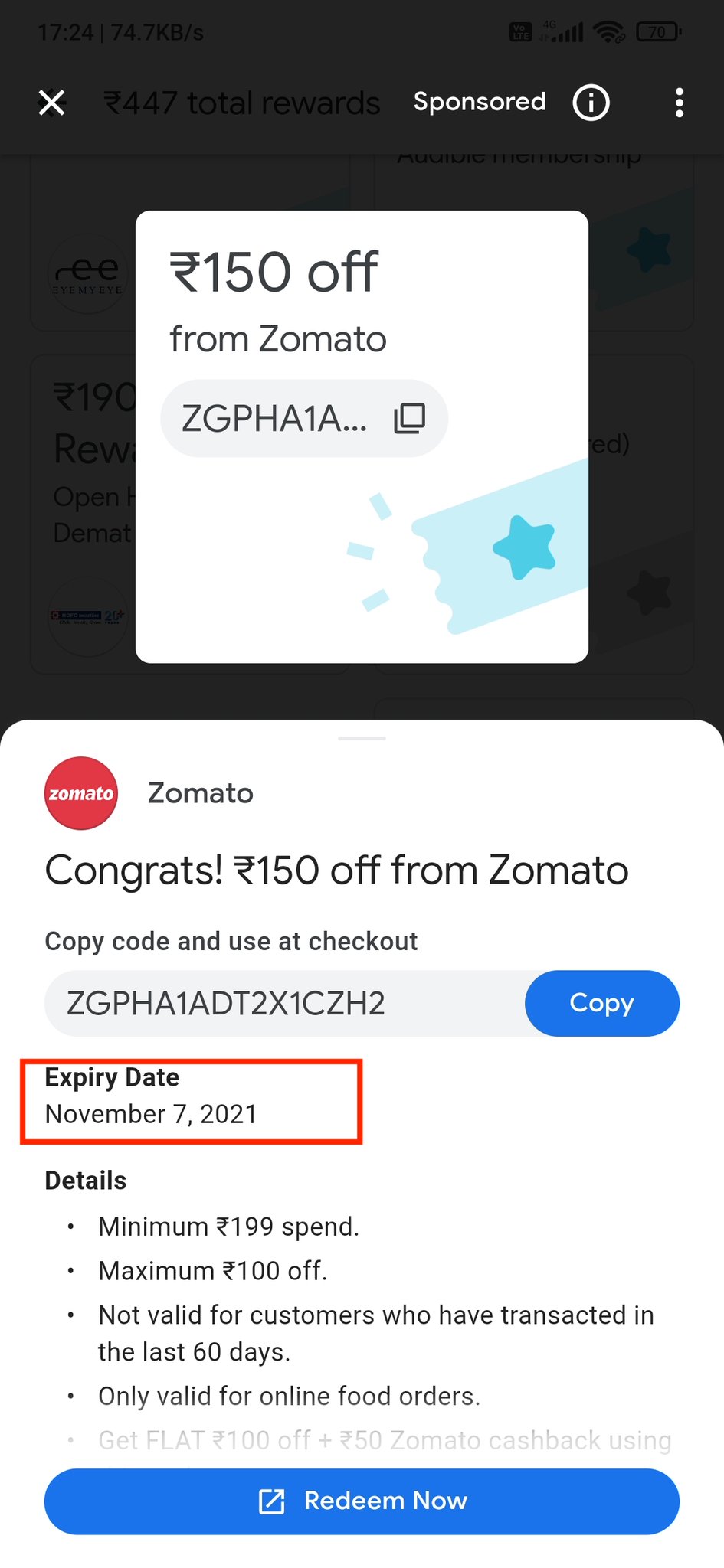
Task: Open the three-dot overflow menu
Action: click(679, 103)
